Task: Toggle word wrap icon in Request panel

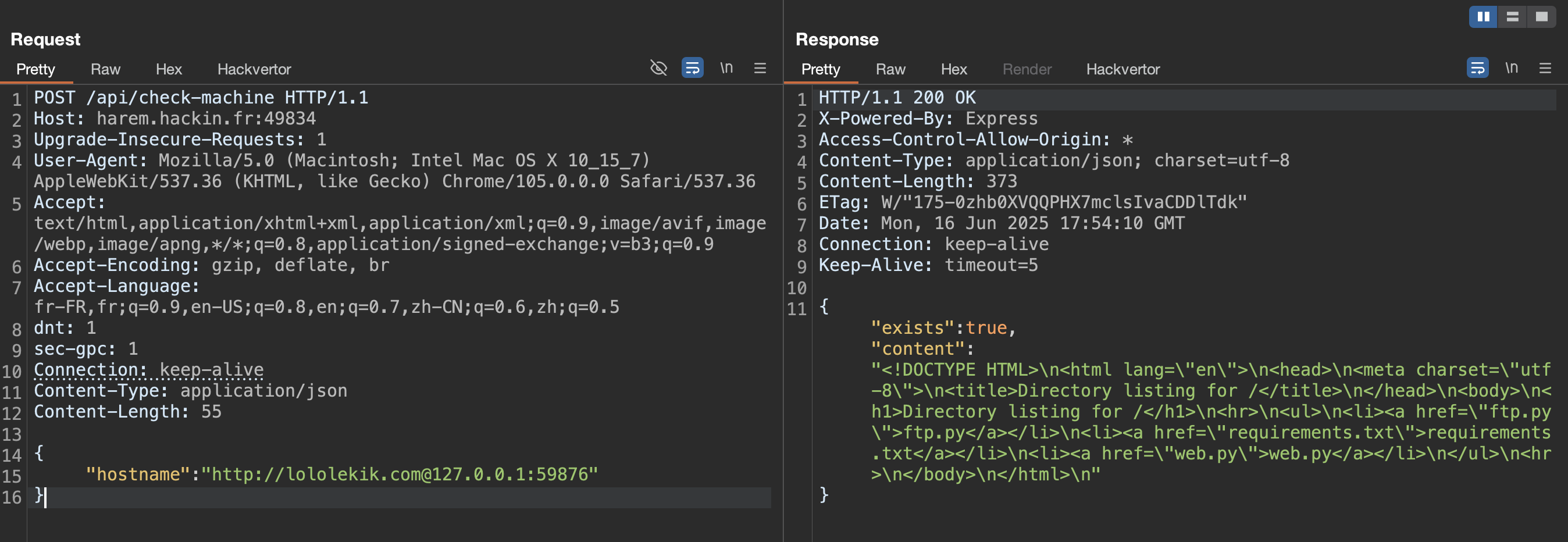Action: pos(692,68)
